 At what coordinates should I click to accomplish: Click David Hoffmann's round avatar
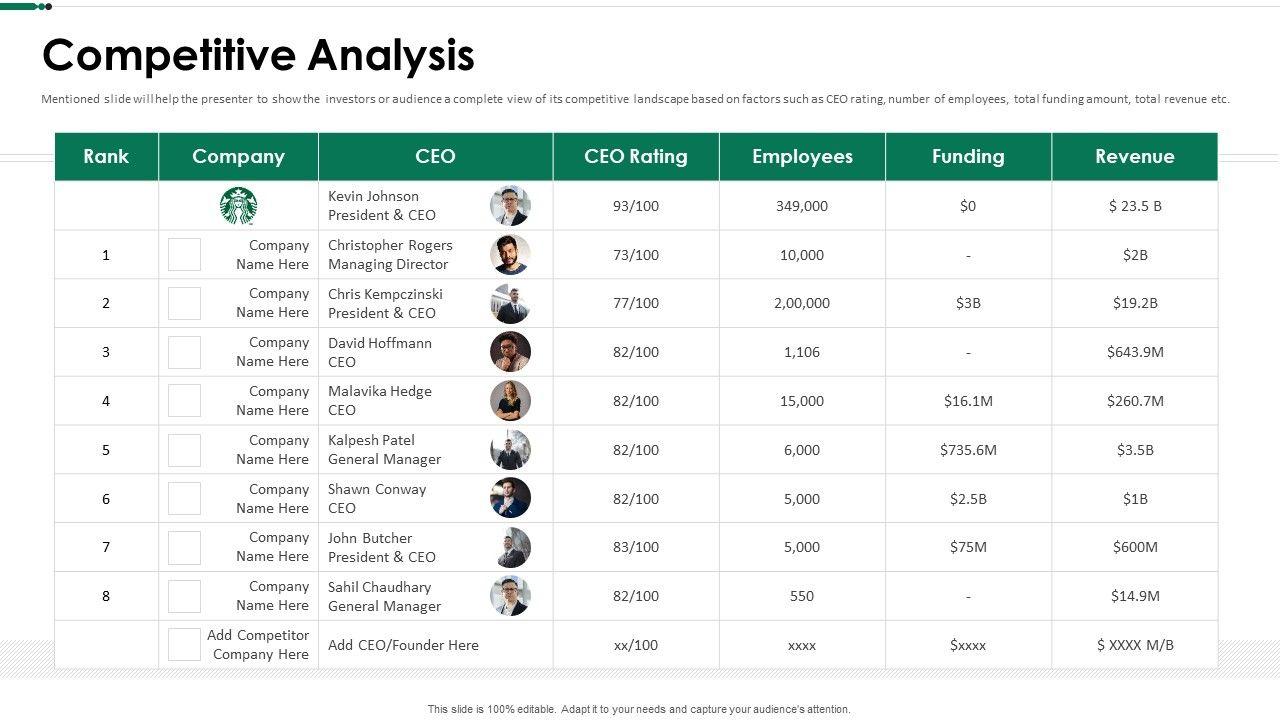pyautogui.click(x=510, y=352)
